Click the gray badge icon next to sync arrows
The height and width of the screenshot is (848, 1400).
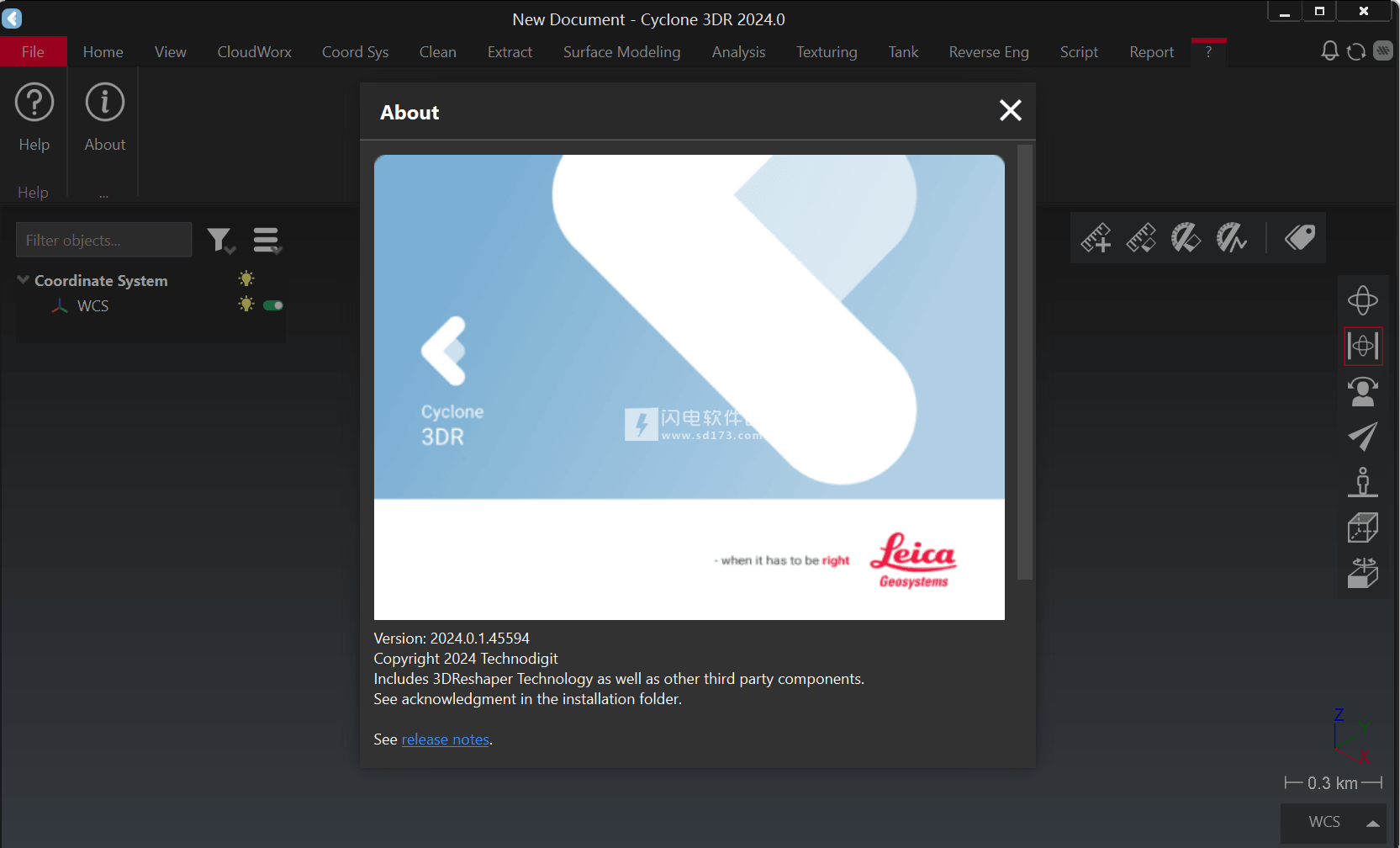point(1383,51)
